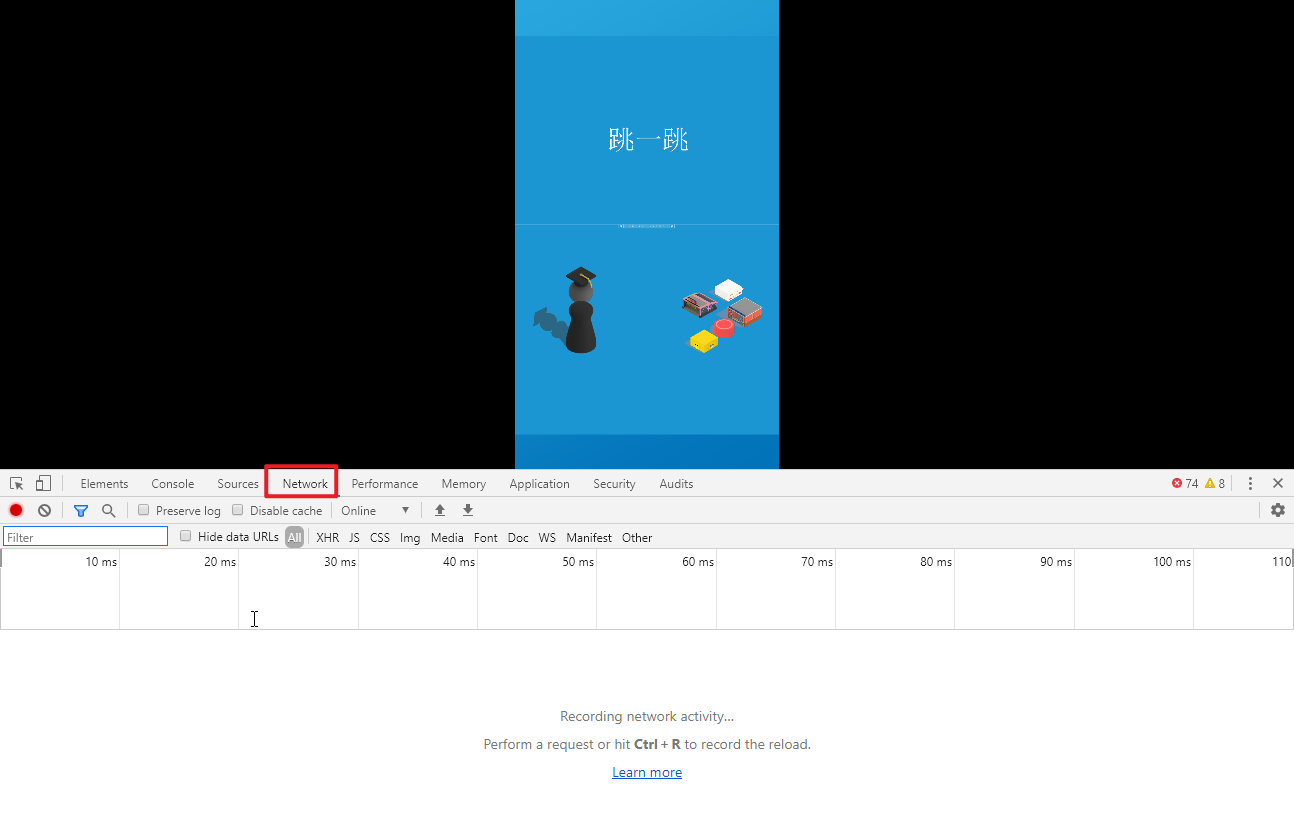Select the All request type filter
The image size is (1294, 825).
[x=294, y=537]
